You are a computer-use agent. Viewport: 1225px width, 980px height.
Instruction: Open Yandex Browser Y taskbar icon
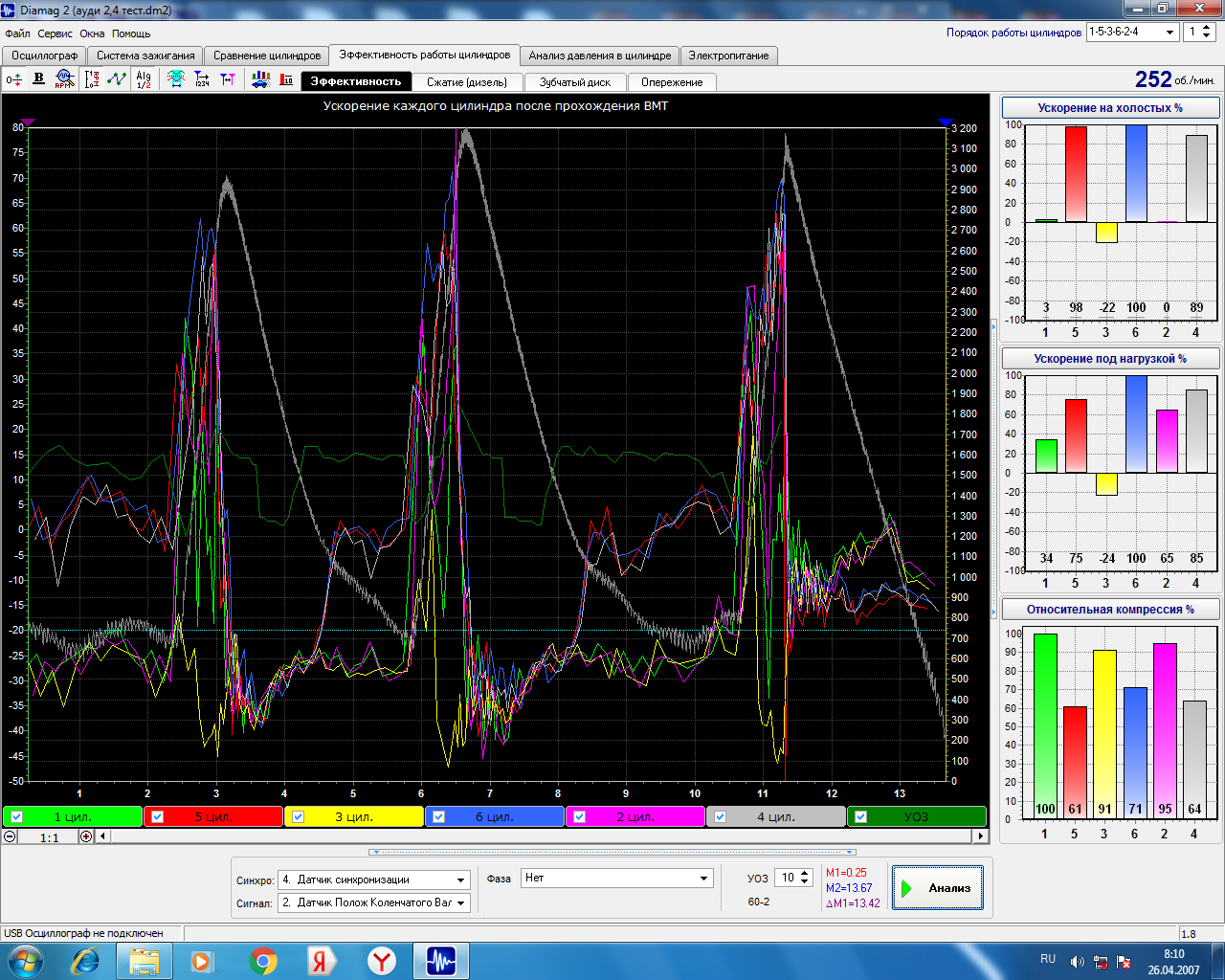382,960
